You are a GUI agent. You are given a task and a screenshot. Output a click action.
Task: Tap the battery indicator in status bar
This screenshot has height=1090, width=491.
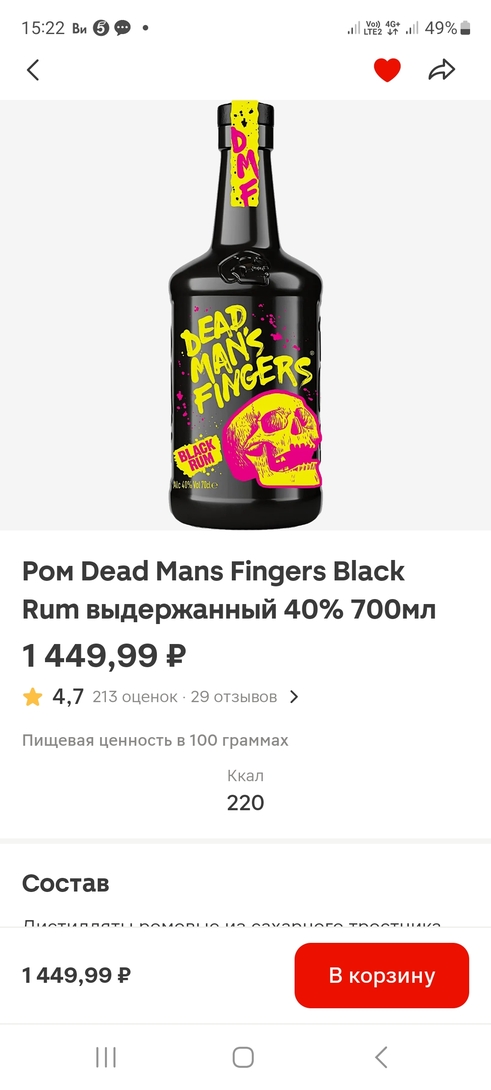pyautogui.click(x=465, y=29)
